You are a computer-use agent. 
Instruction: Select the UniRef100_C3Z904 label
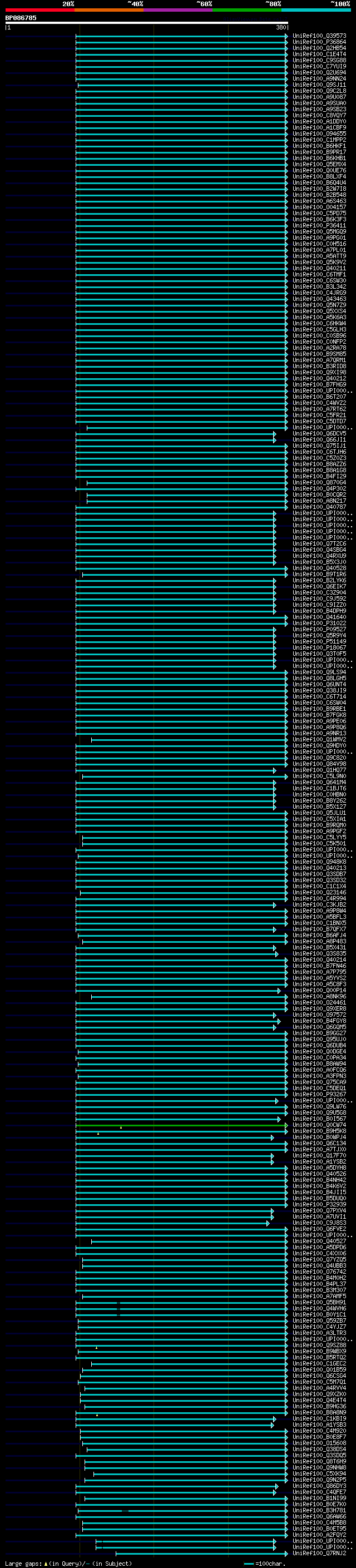tap(319, 593)
